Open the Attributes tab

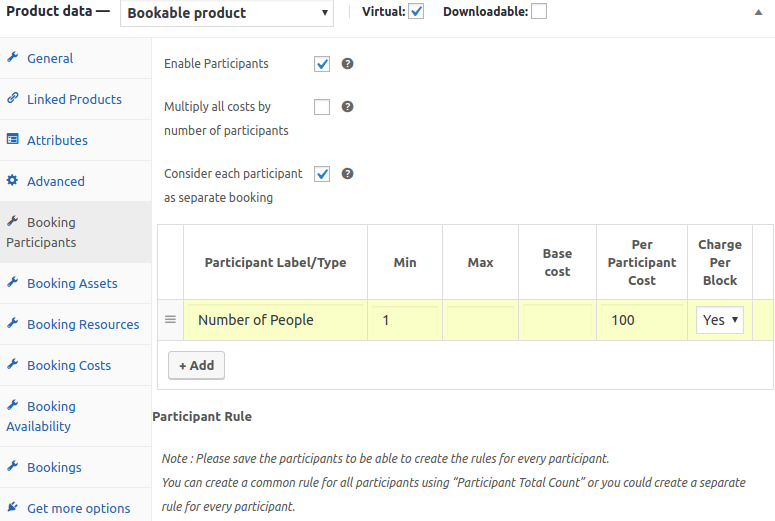[x=76, y=140]
